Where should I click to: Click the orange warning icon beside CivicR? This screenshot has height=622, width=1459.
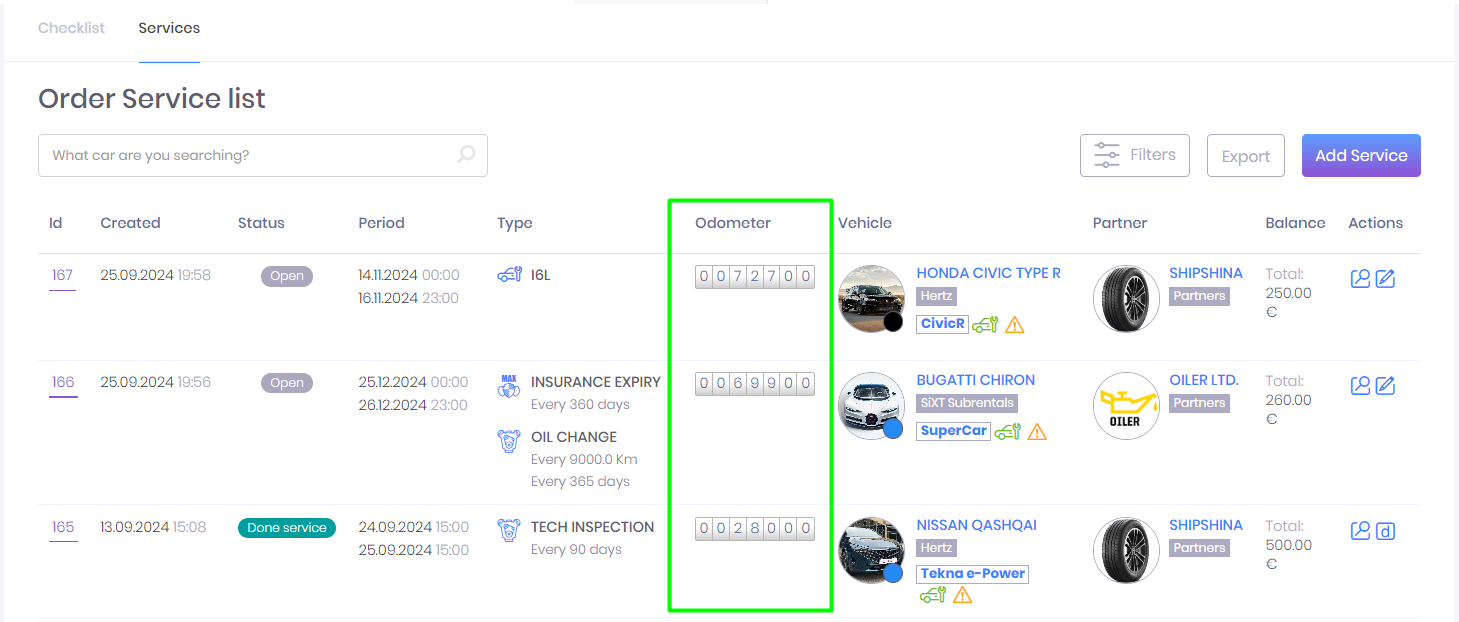(1015, 324)
